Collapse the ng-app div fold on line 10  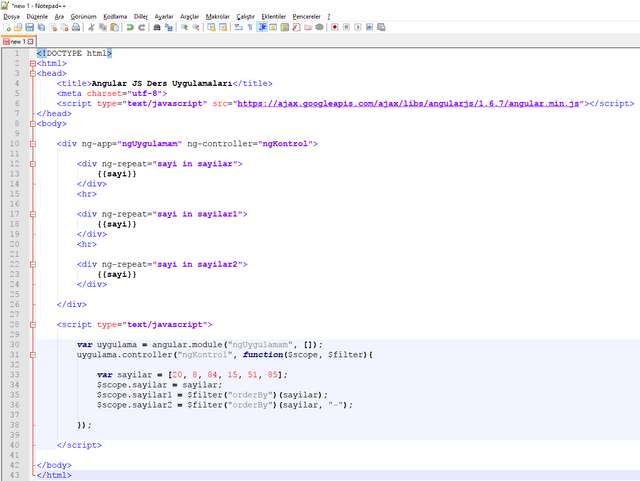pos(33,144)
